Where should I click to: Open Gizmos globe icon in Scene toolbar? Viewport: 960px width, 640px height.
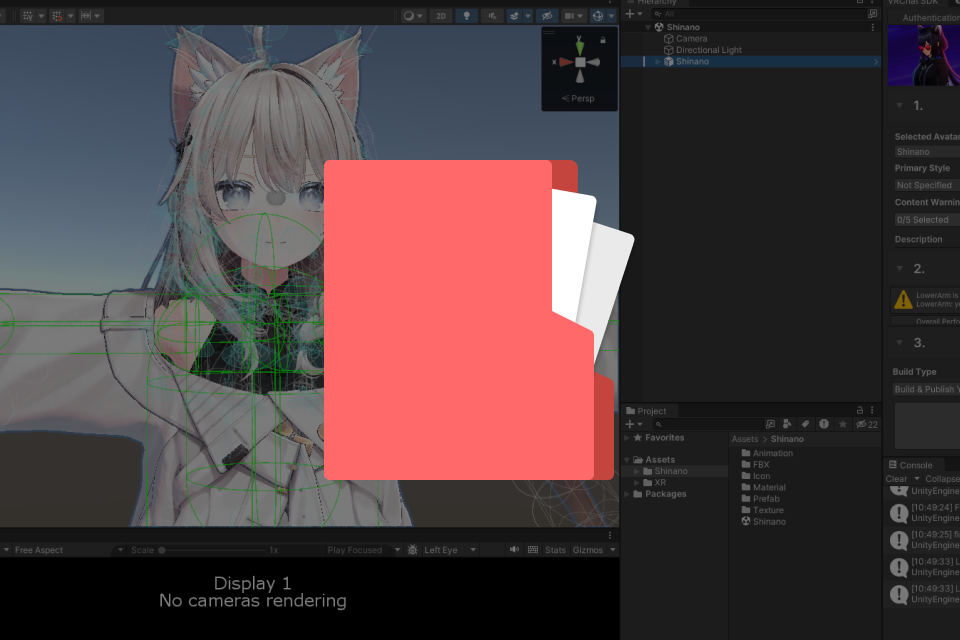598,16
